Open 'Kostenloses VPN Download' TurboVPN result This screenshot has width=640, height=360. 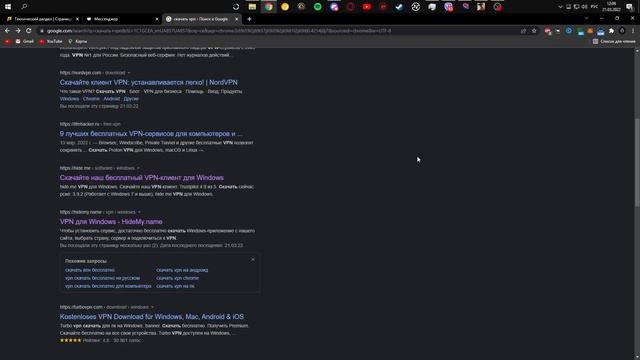tap(152, 316)
